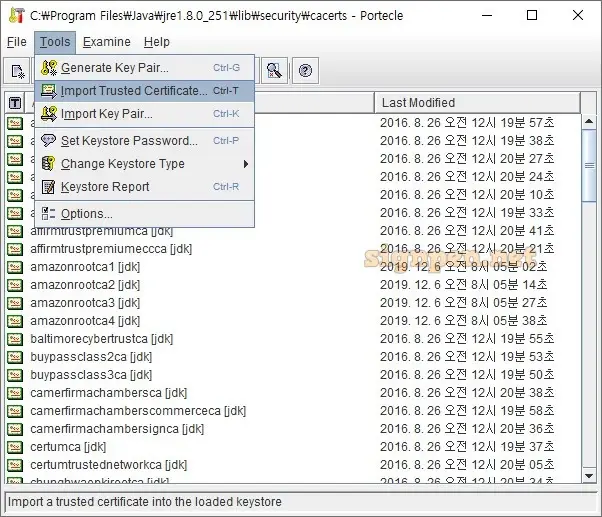Click the Set Keystore Password speech icon
The height and width of the screenshot is (517, 602).
click(x=49, y=140)
